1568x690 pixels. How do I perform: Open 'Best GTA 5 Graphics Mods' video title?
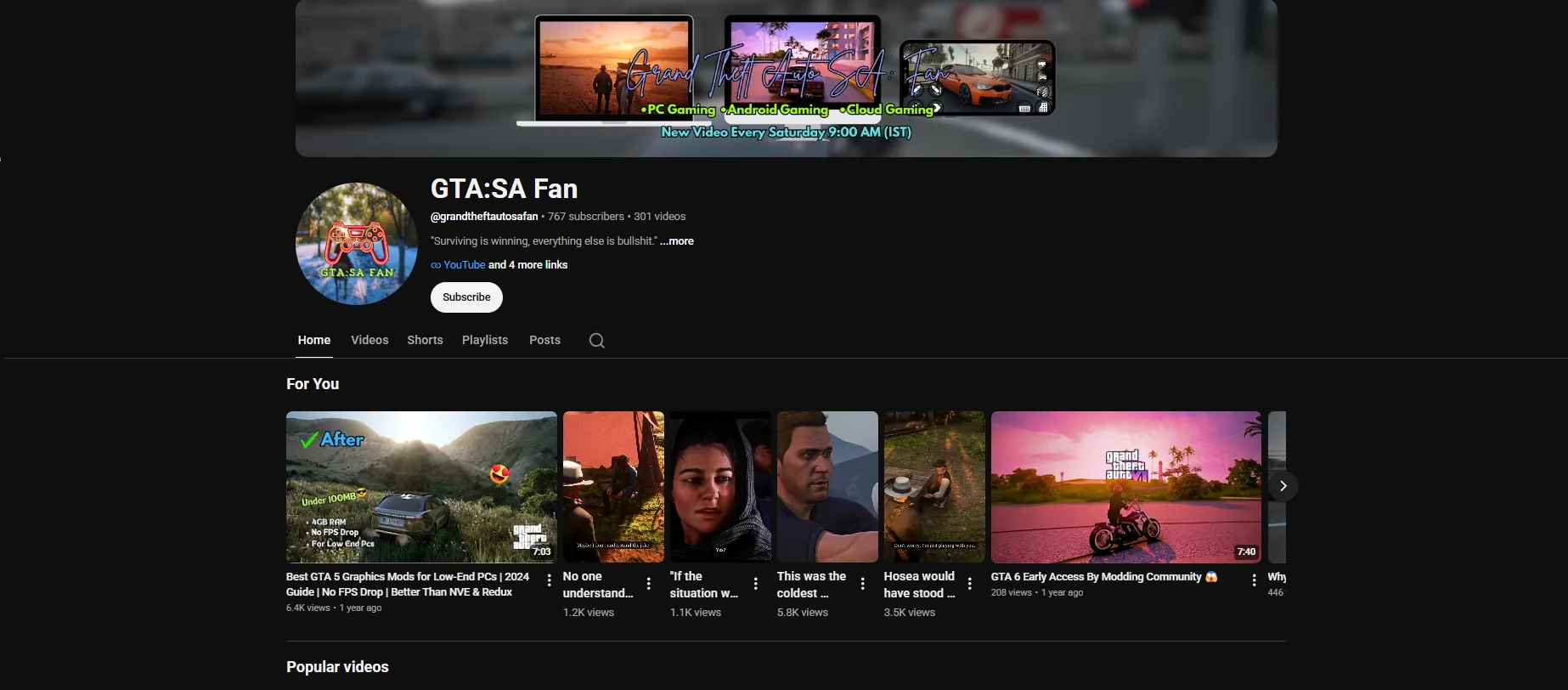click(x=408, y=585)
